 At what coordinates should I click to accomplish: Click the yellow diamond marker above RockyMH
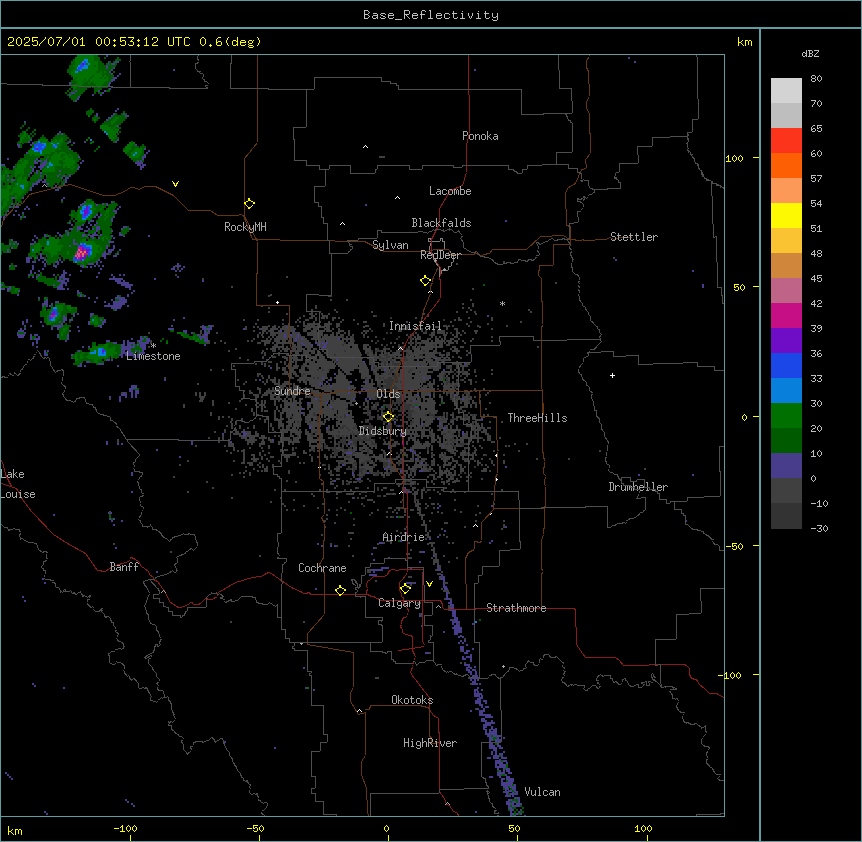coord(249,204)
